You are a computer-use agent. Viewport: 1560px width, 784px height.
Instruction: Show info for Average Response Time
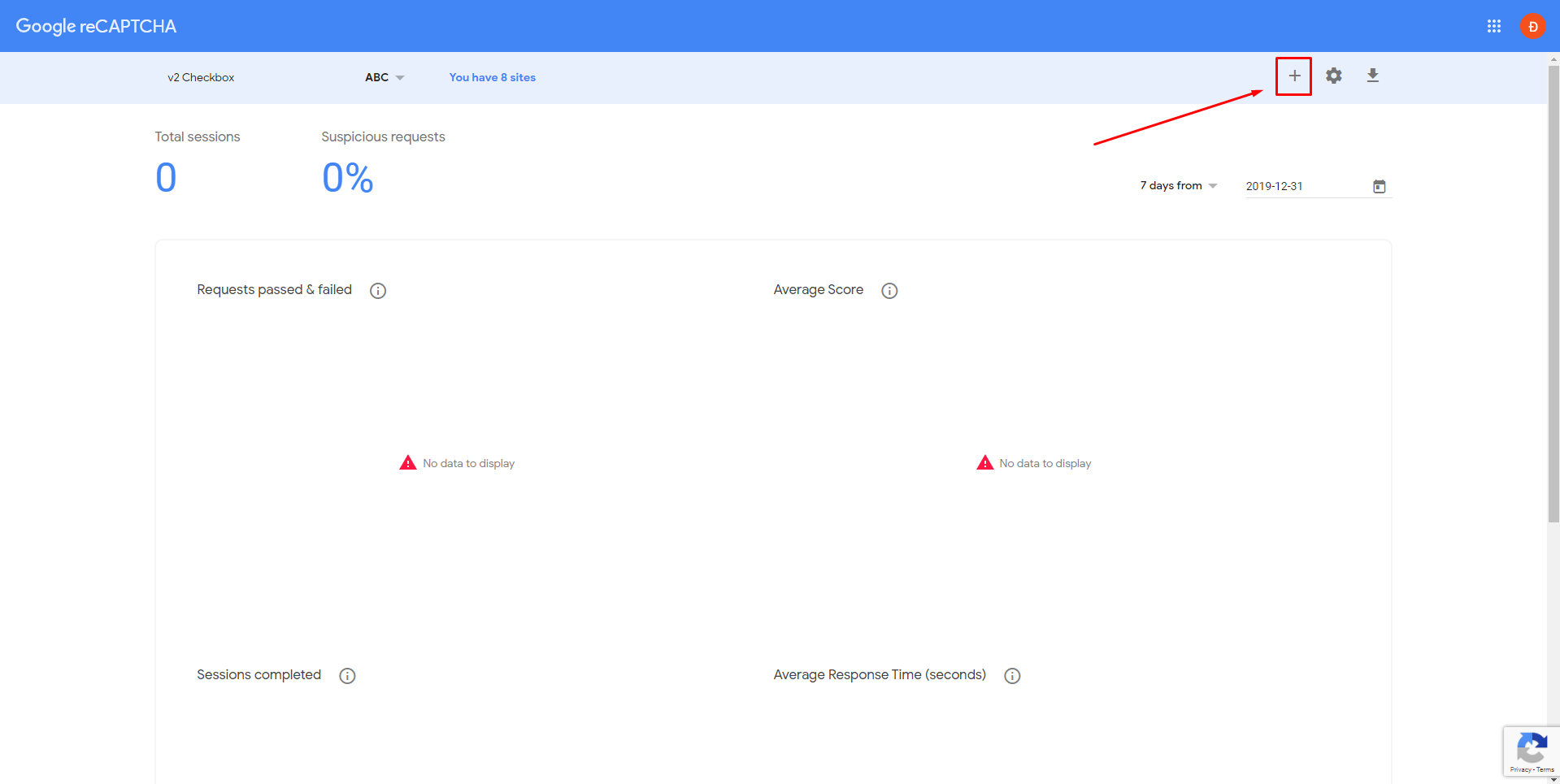[1012, 676]
